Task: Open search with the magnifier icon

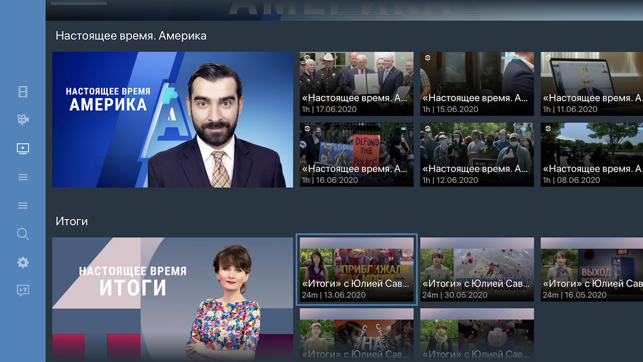Action: [23, 234]
